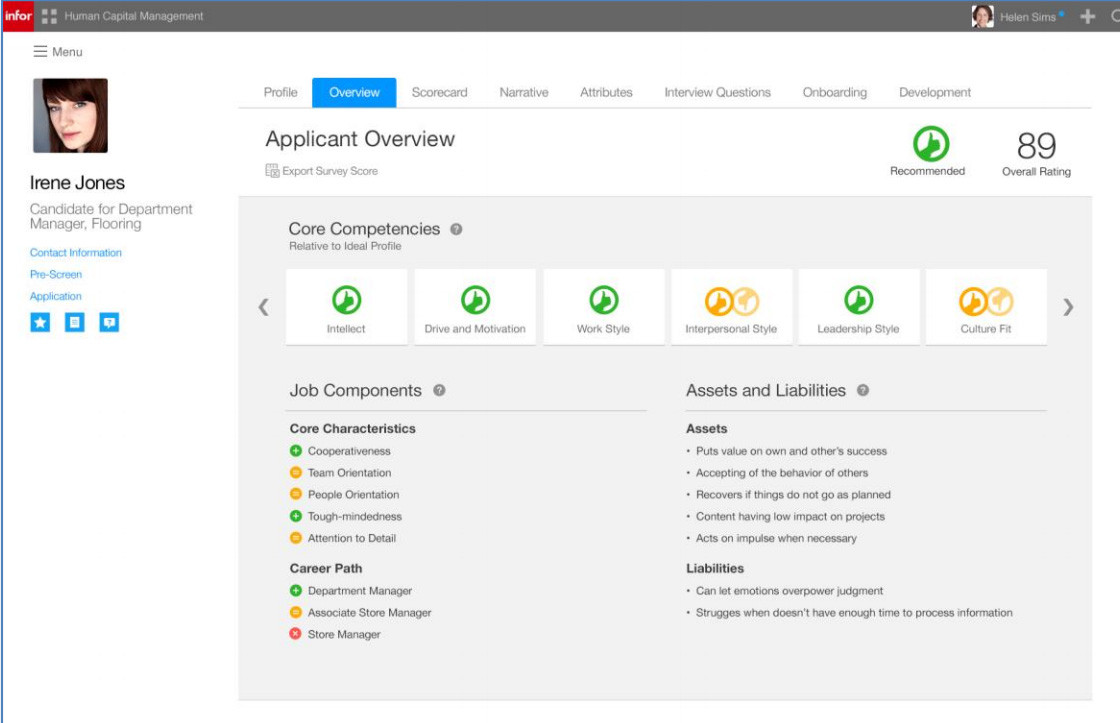The height and width of the screenshot is (723, 1120).
Task: Select the Intellect competency card
Action: 346,307
